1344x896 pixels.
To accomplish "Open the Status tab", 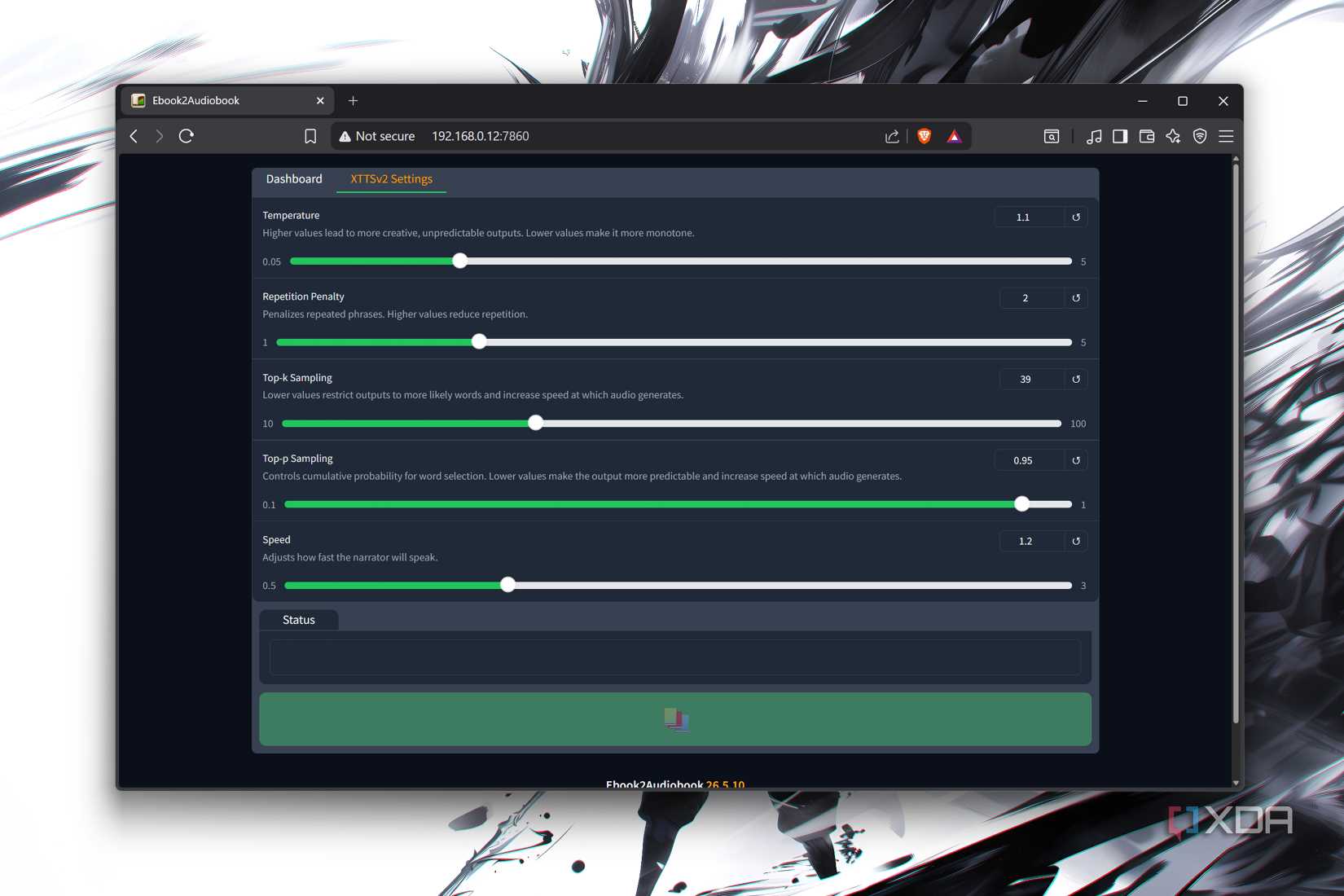I will (x=299, y=620).
